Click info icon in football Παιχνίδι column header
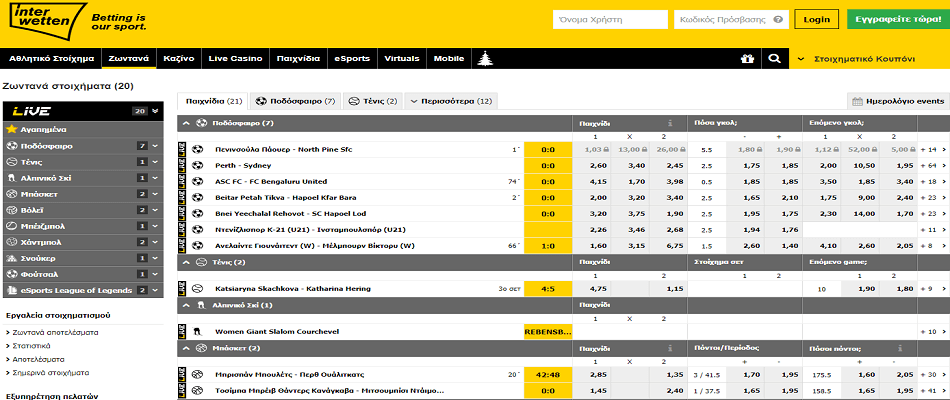The image size is (950, 400). [x=670, y=122]
